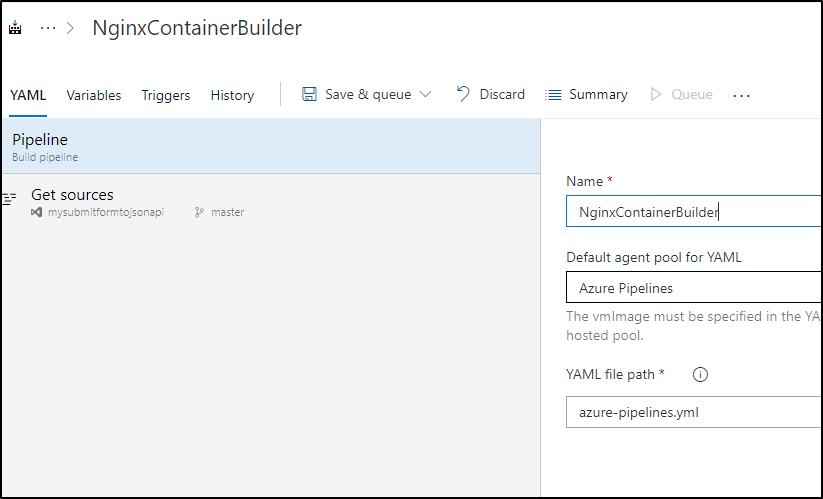Switch to the YAML tab
The image size is (823, 499).
coord(28,95)
